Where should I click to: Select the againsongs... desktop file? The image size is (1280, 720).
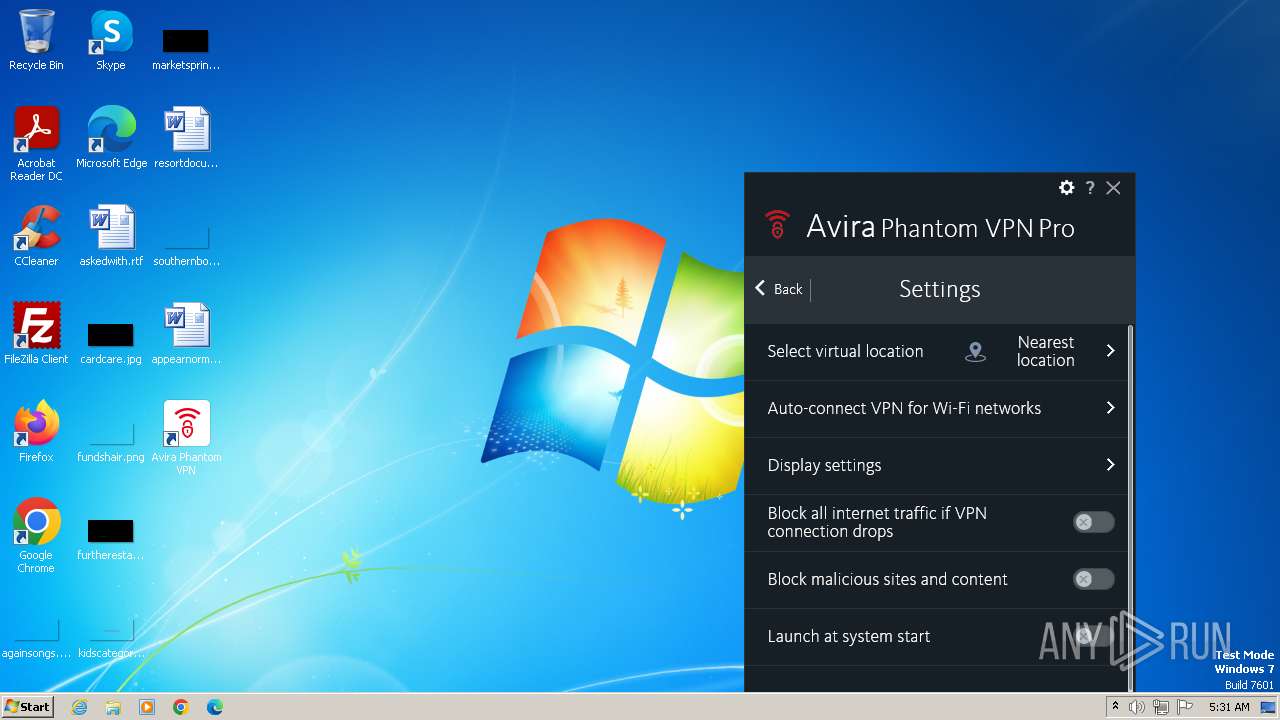coord(36,638)
